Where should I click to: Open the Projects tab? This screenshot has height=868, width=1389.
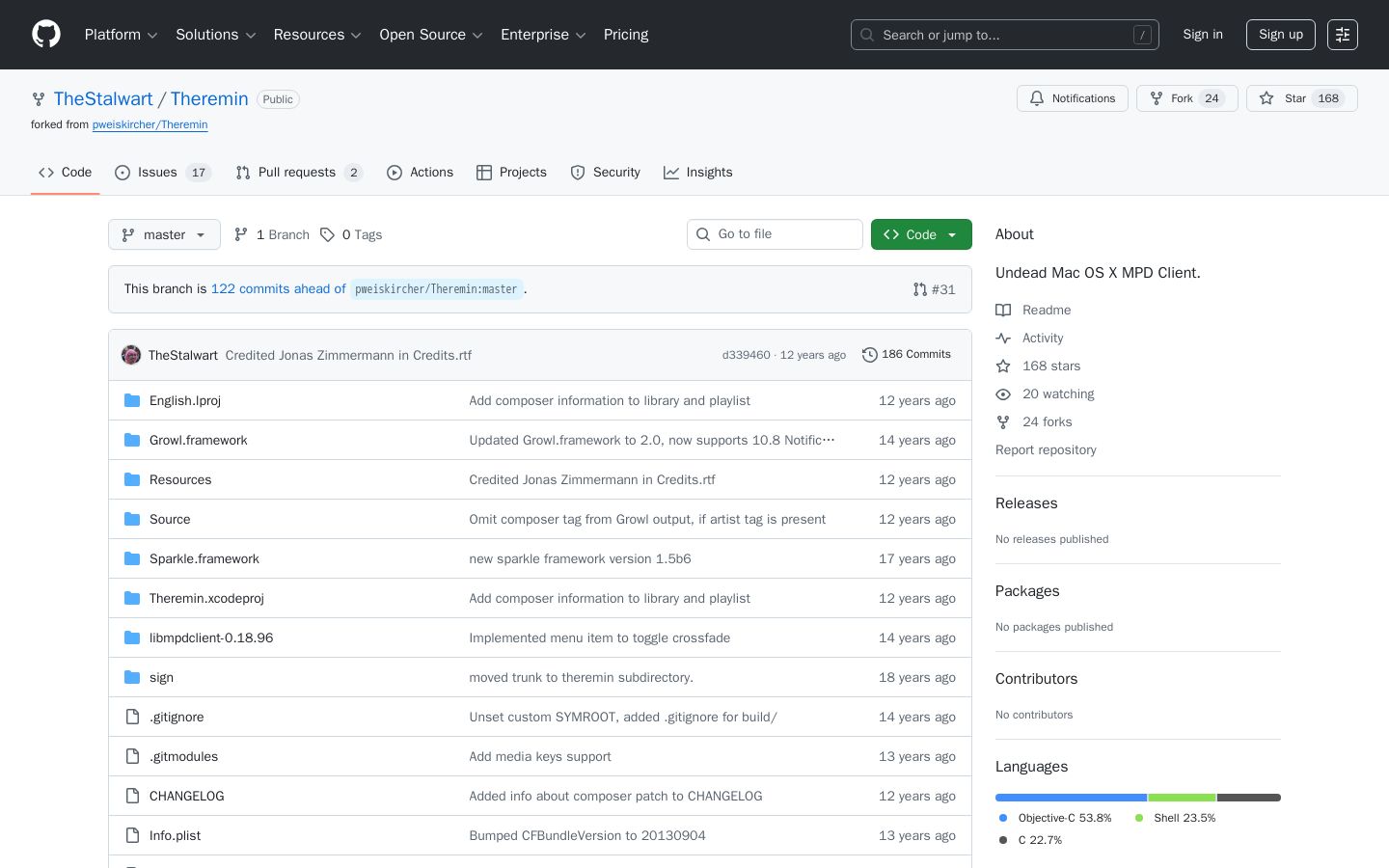tap(511, 173)
